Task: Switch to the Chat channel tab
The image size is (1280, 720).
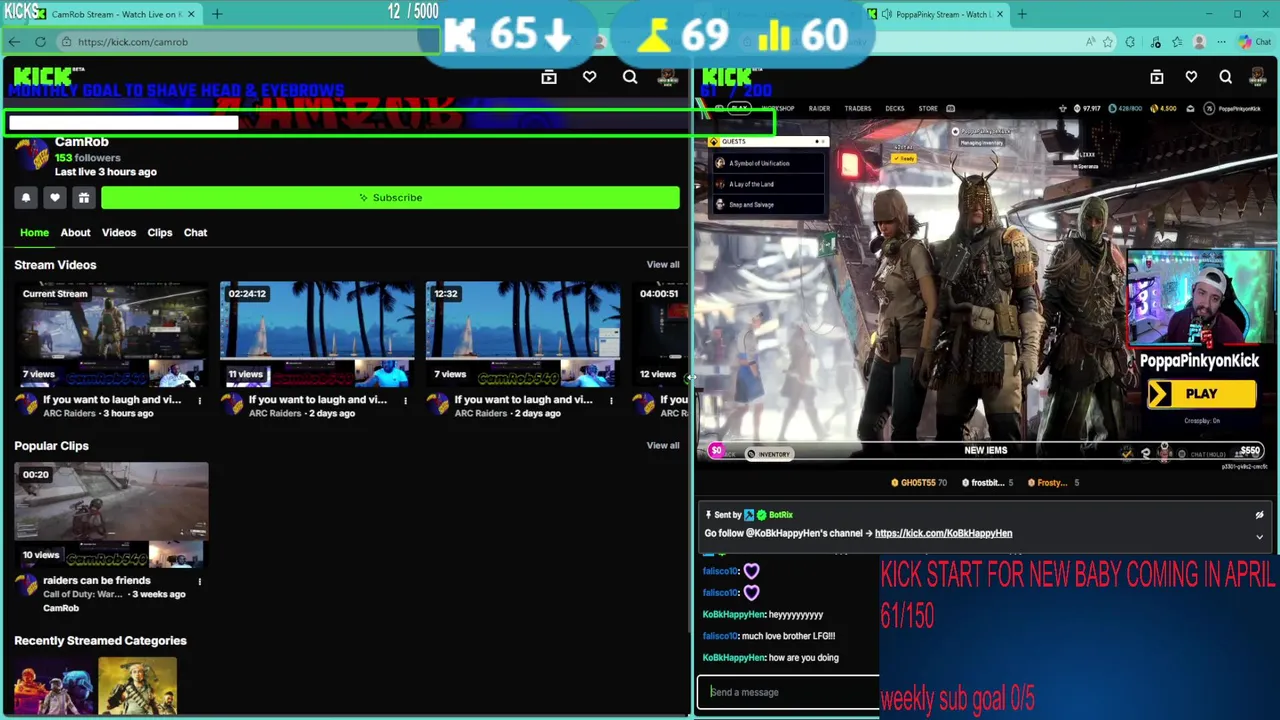Action: coord(195,233)
